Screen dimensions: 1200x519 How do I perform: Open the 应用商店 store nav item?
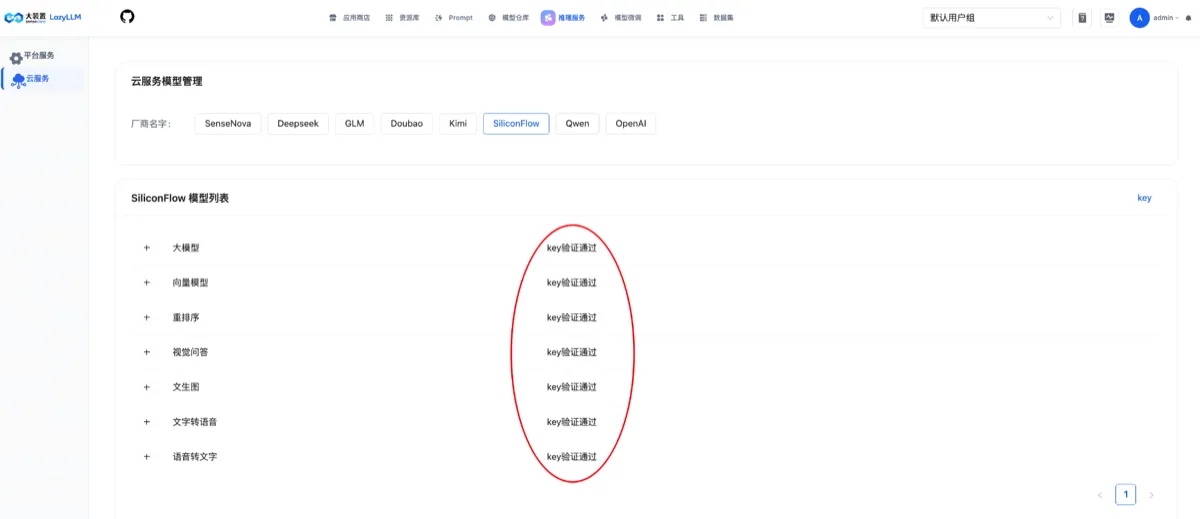(x=349, y=18)
